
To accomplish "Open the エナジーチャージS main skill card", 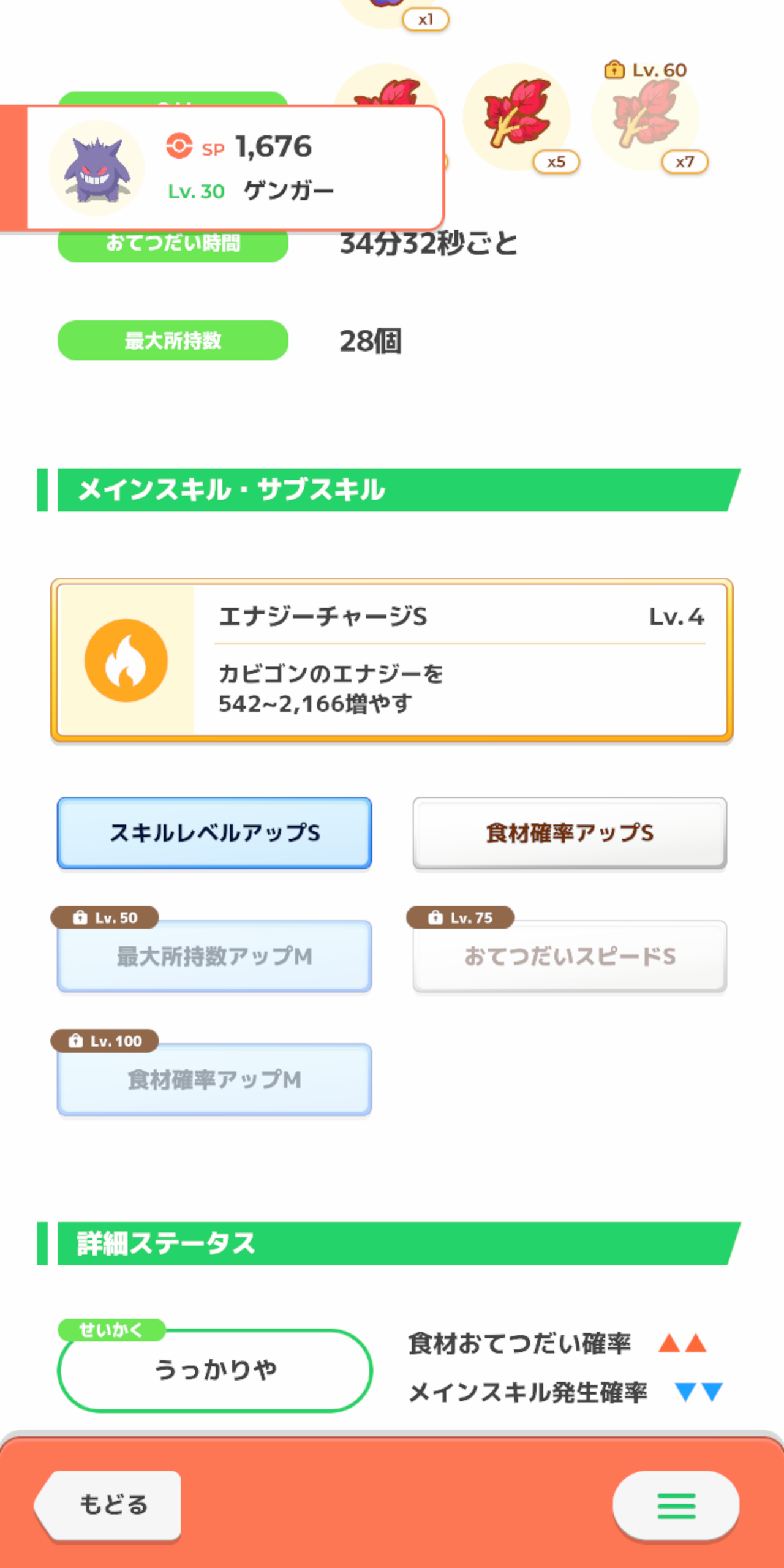I will pyautogui.click(x=392, y=660).
